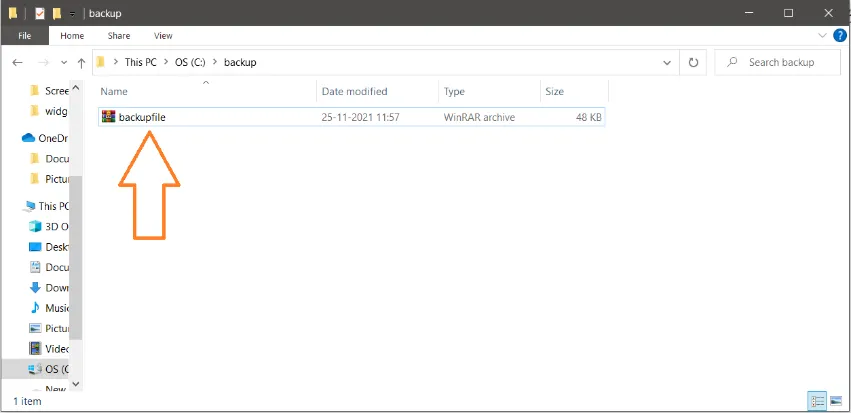Refresh the backup folder view

click(x=693, y=62)
